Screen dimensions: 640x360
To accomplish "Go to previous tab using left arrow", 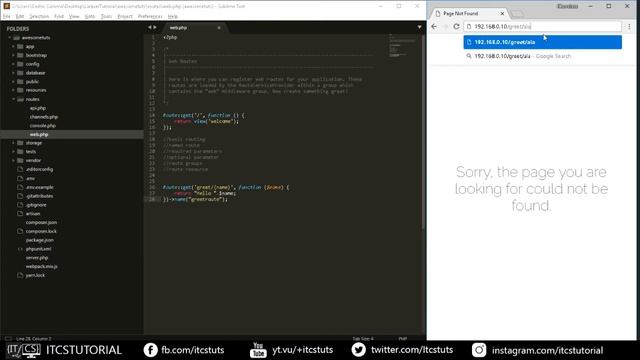I will coord(149,27).
